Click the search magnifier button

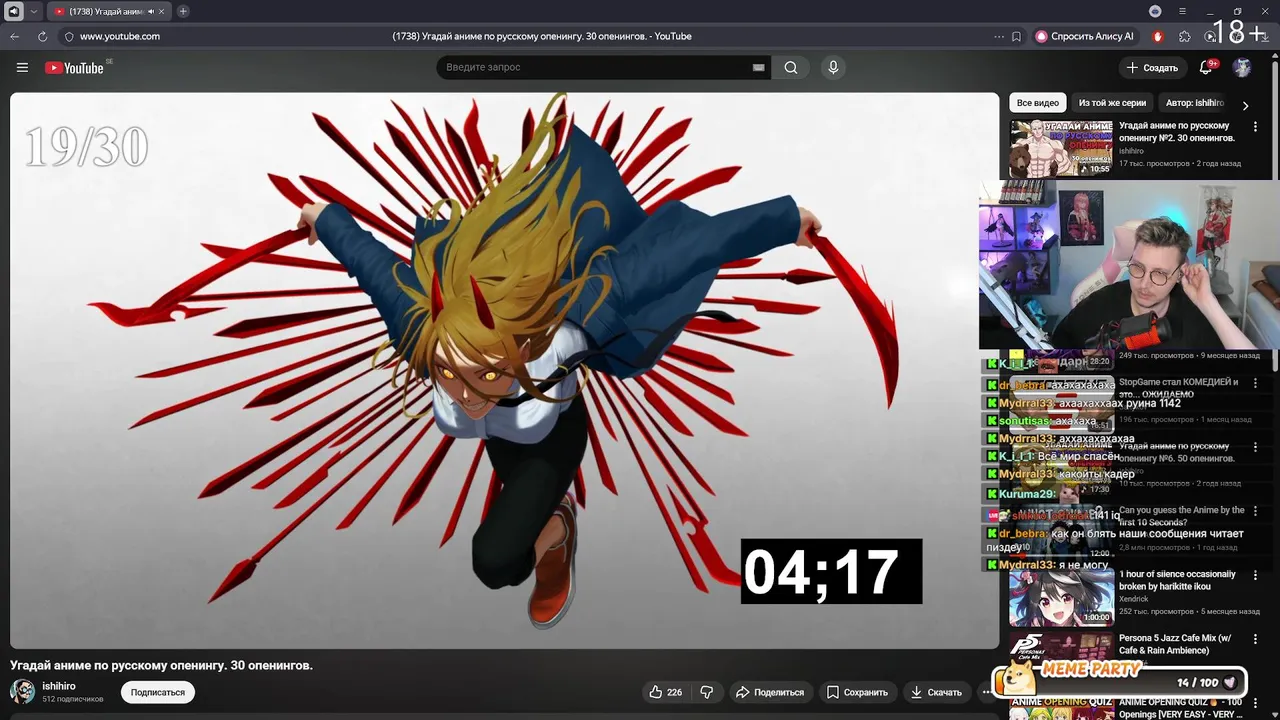pyautogui.click(x=791, y=67)
